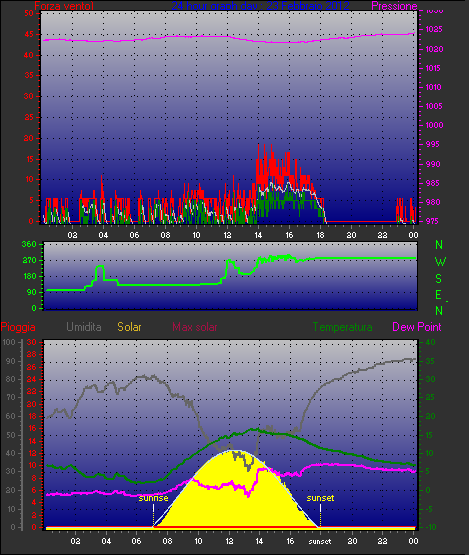Select compass letter 'W' beside the direction chart

click(440, 262)
